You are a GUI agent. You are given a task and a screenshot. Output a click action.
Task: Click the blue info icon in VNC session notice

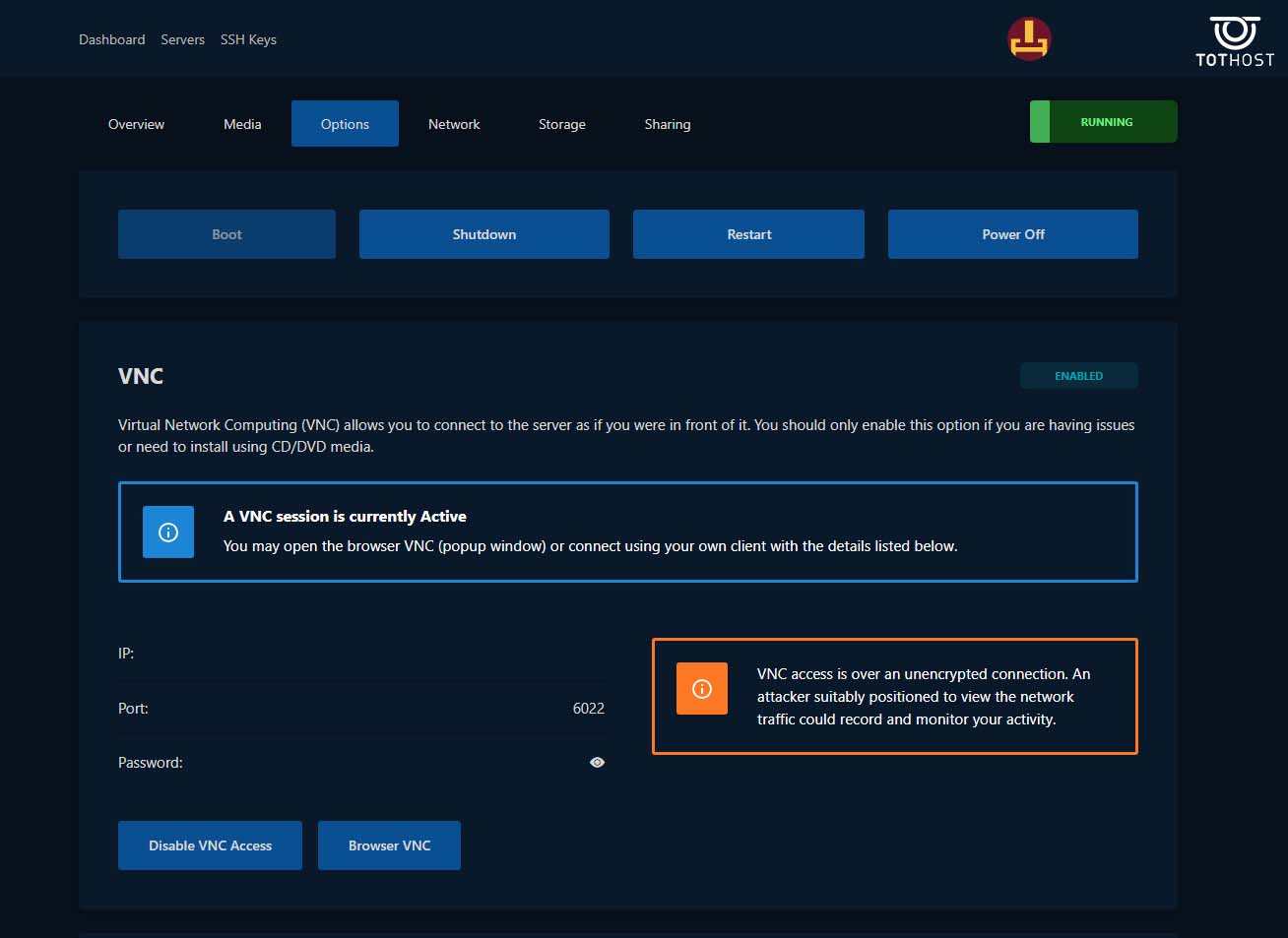[x=168, y=532]
